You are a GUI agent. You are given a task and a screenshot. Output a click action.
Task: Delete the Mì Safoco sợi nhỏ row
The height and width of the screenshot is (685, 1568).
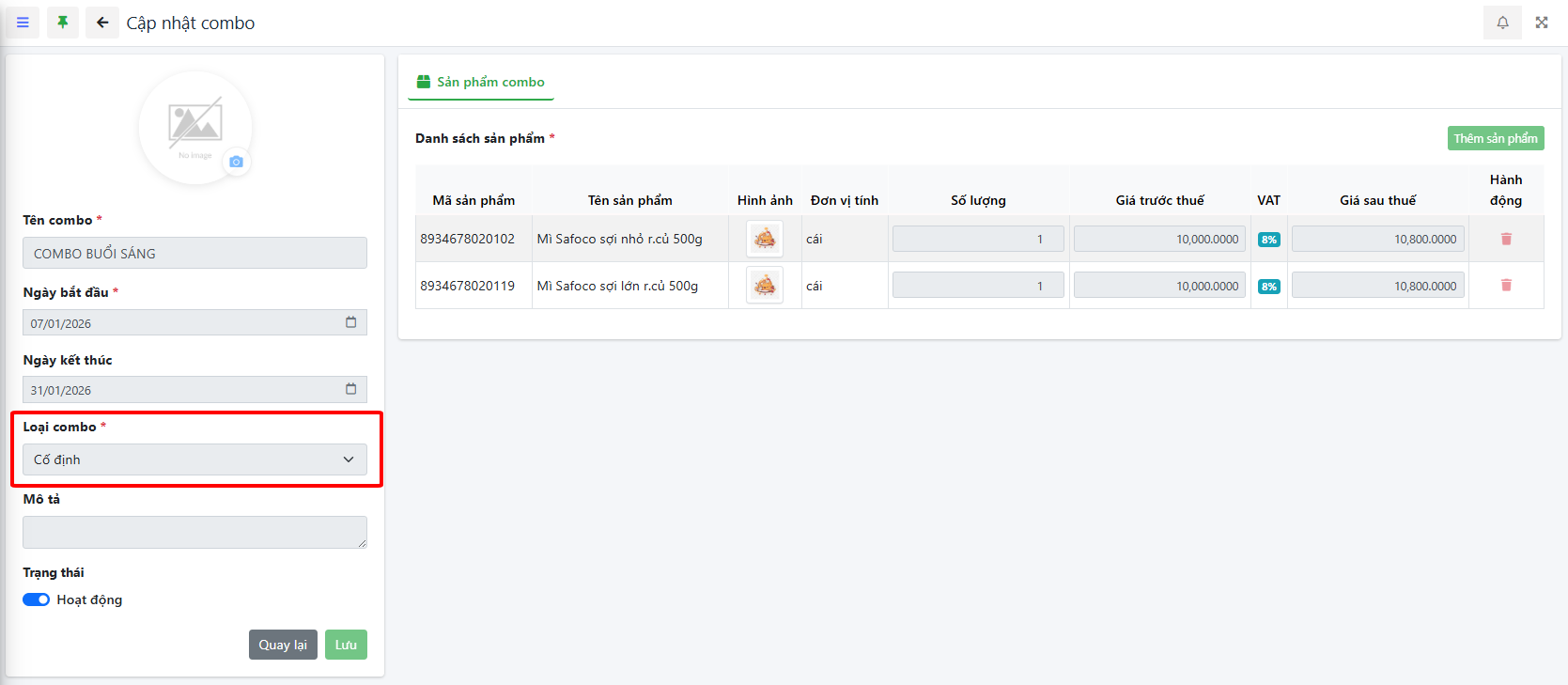click(1506, 239)
